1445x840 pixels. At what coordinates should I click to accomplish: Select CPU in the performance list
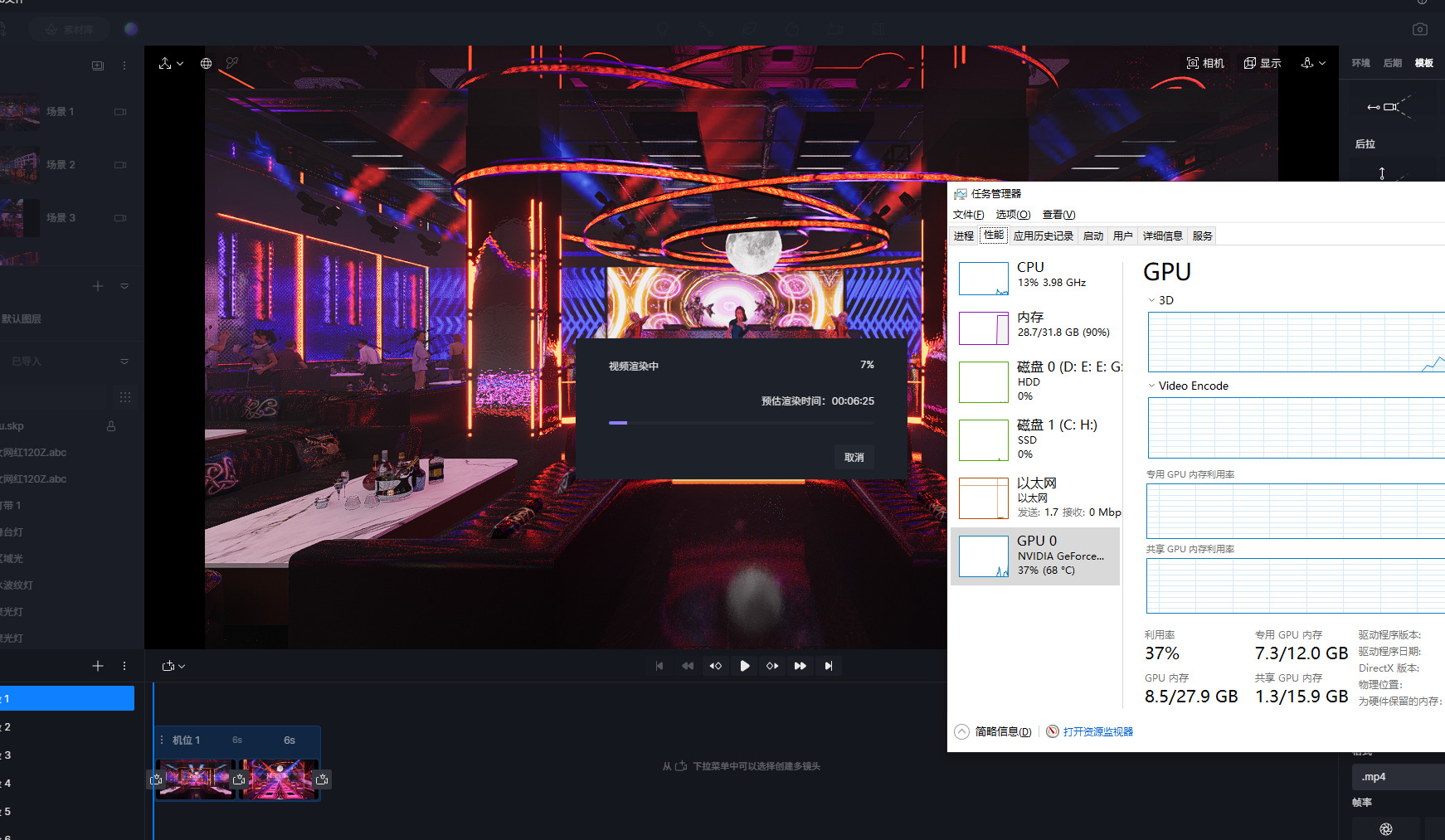(1036, 279)
